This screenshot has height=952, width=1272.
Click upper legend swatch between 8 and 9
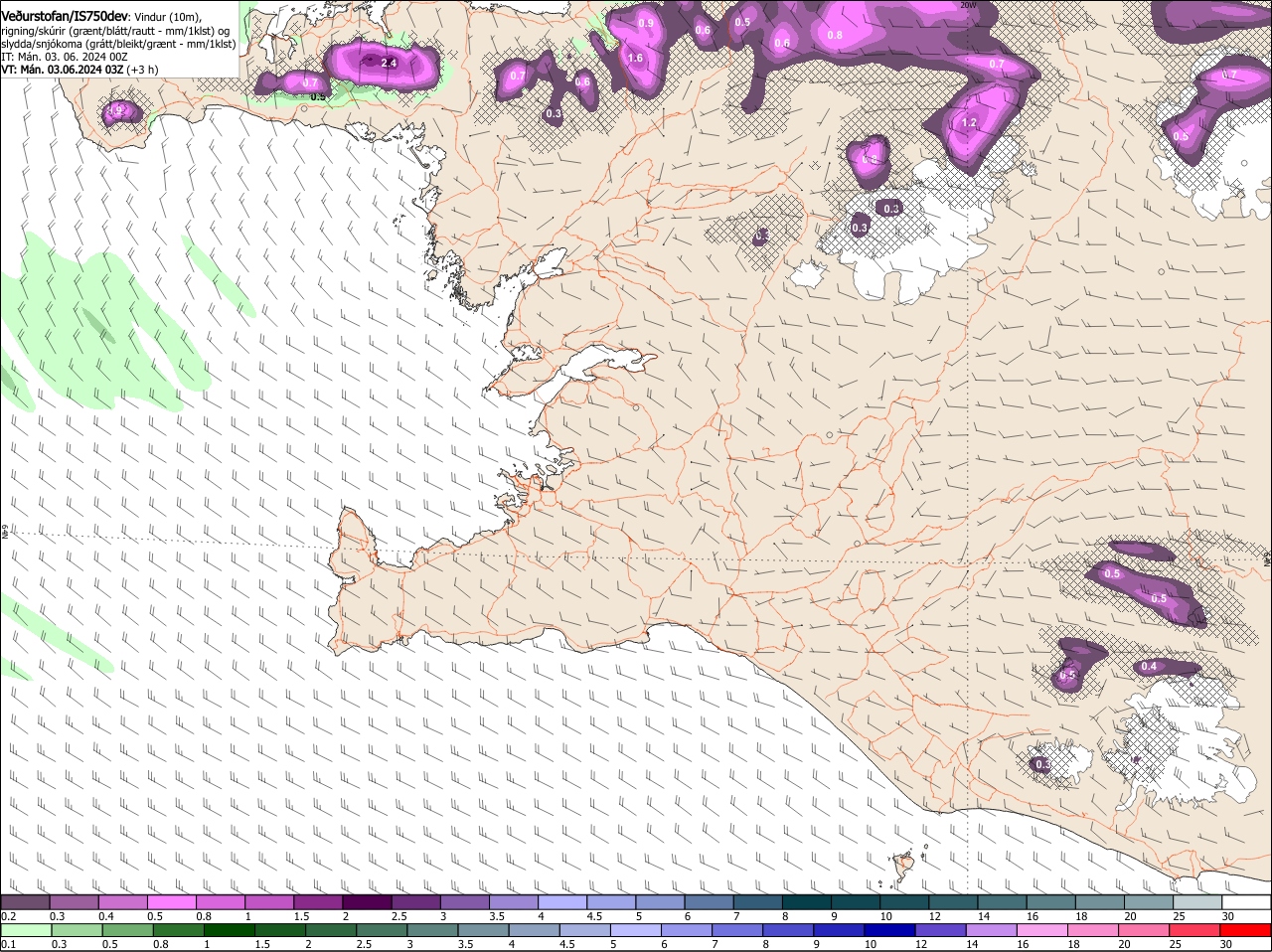(x=807, y=901)
